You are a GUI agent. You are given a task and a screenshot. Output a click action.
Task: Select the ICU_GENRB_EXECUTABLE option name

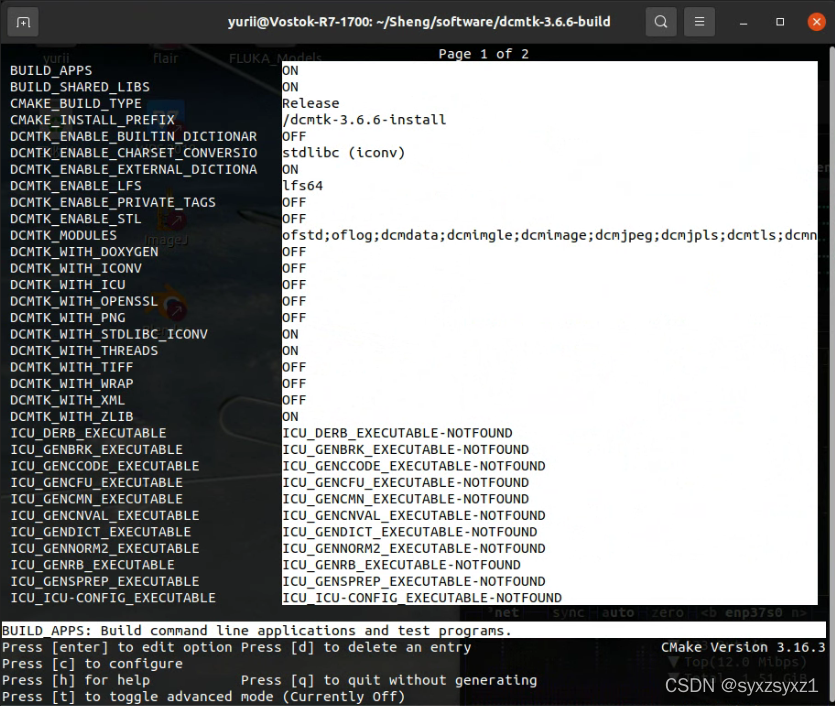[92, 565]
